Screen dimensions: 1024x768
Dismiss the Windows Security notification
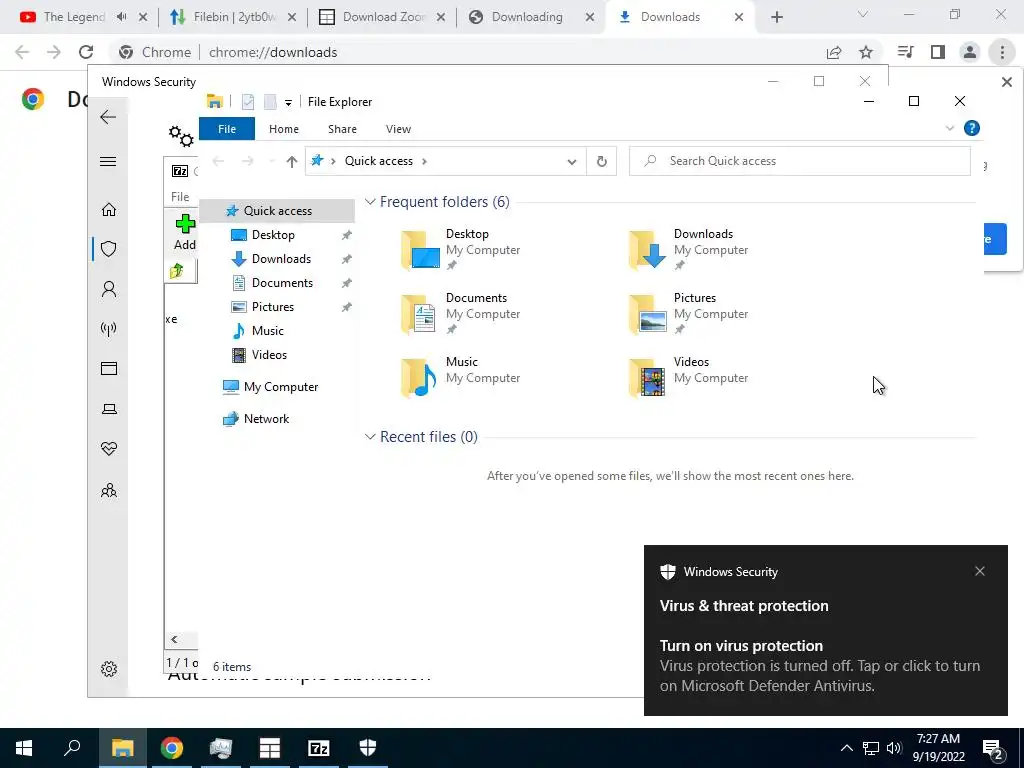pyautogui.click(x=980, y=571)
